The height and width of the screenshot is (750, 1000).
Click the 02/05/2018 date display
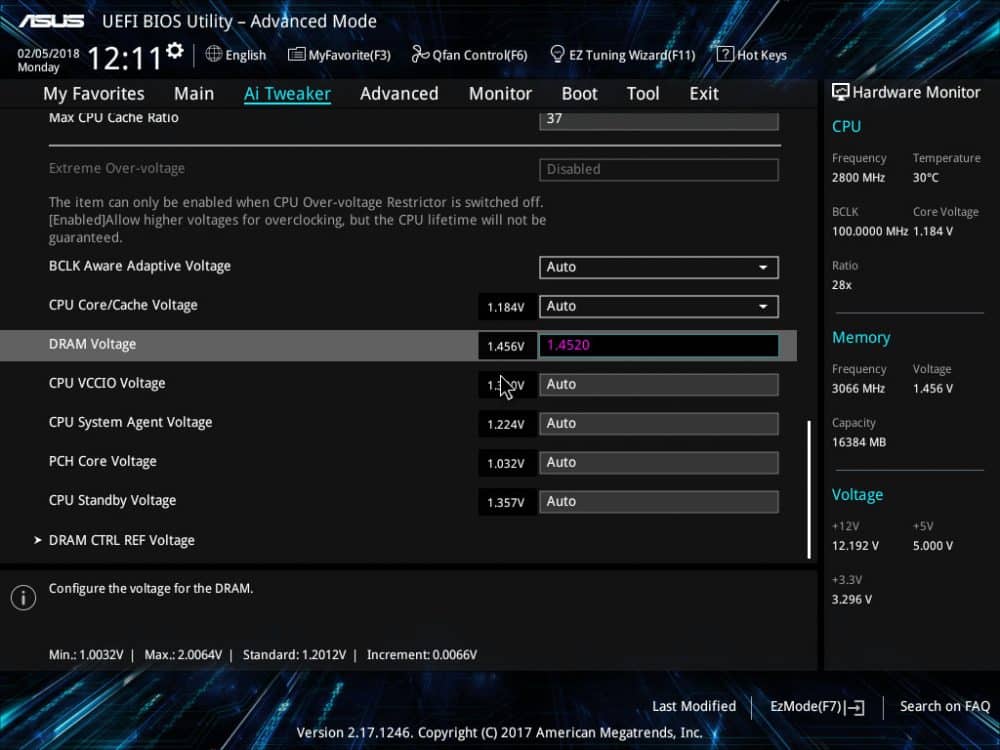tap(48, 54)
